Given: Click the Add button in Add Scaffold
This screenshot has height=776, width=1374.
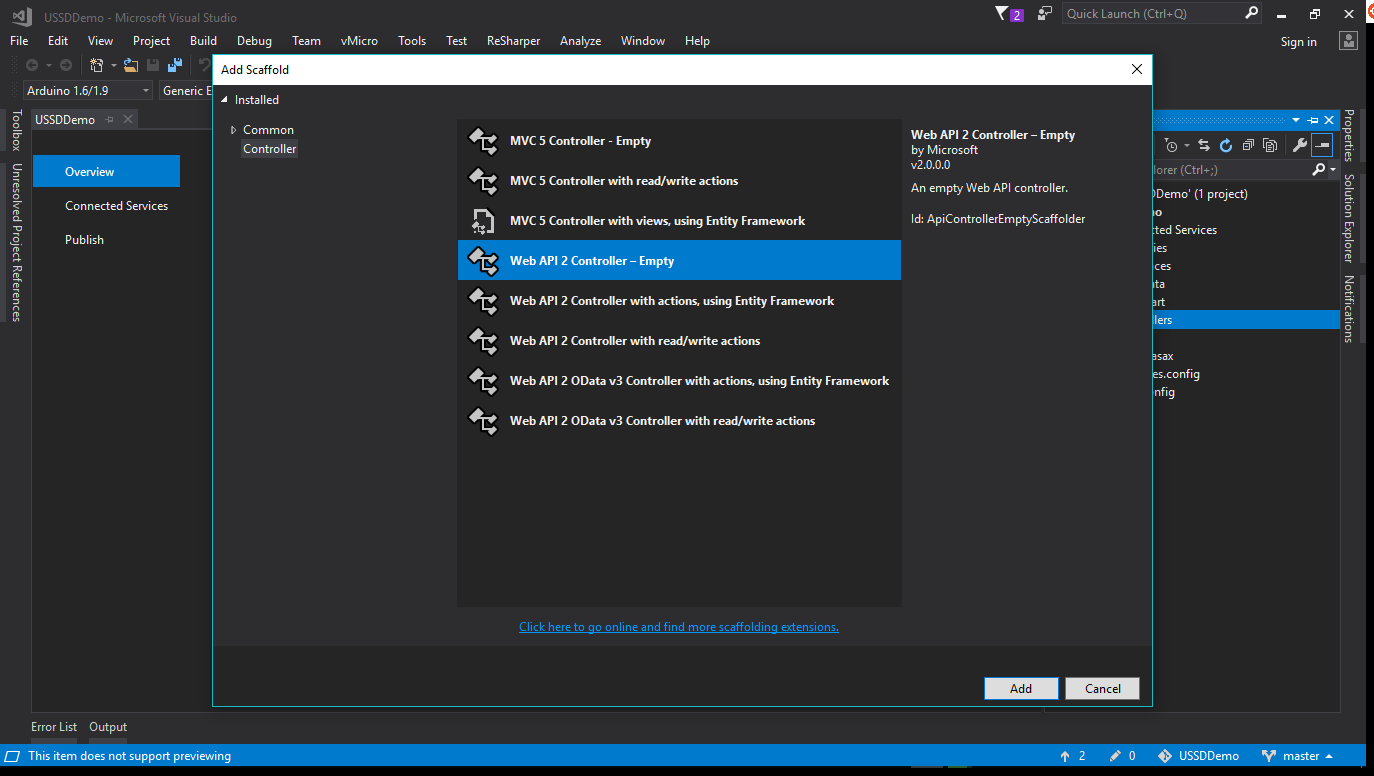Looking at the screenshot, I should pyautogui.click(x=1021, y=688).
